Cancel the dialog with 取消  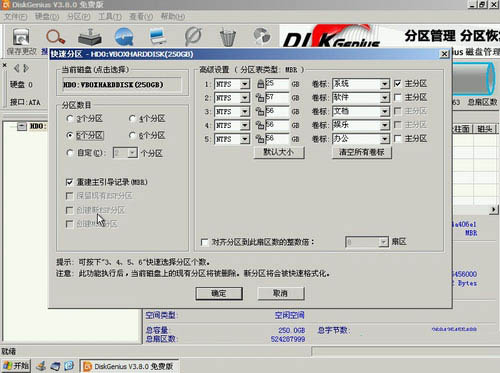[281, 293]
